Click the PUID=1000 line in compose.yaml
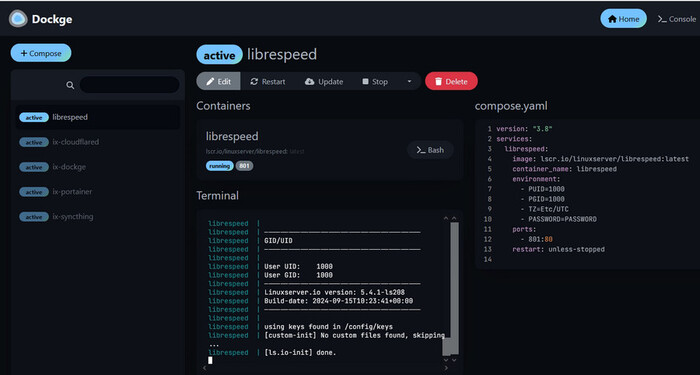This screenshot has width=700, height=375. click(x=542, y=189)
